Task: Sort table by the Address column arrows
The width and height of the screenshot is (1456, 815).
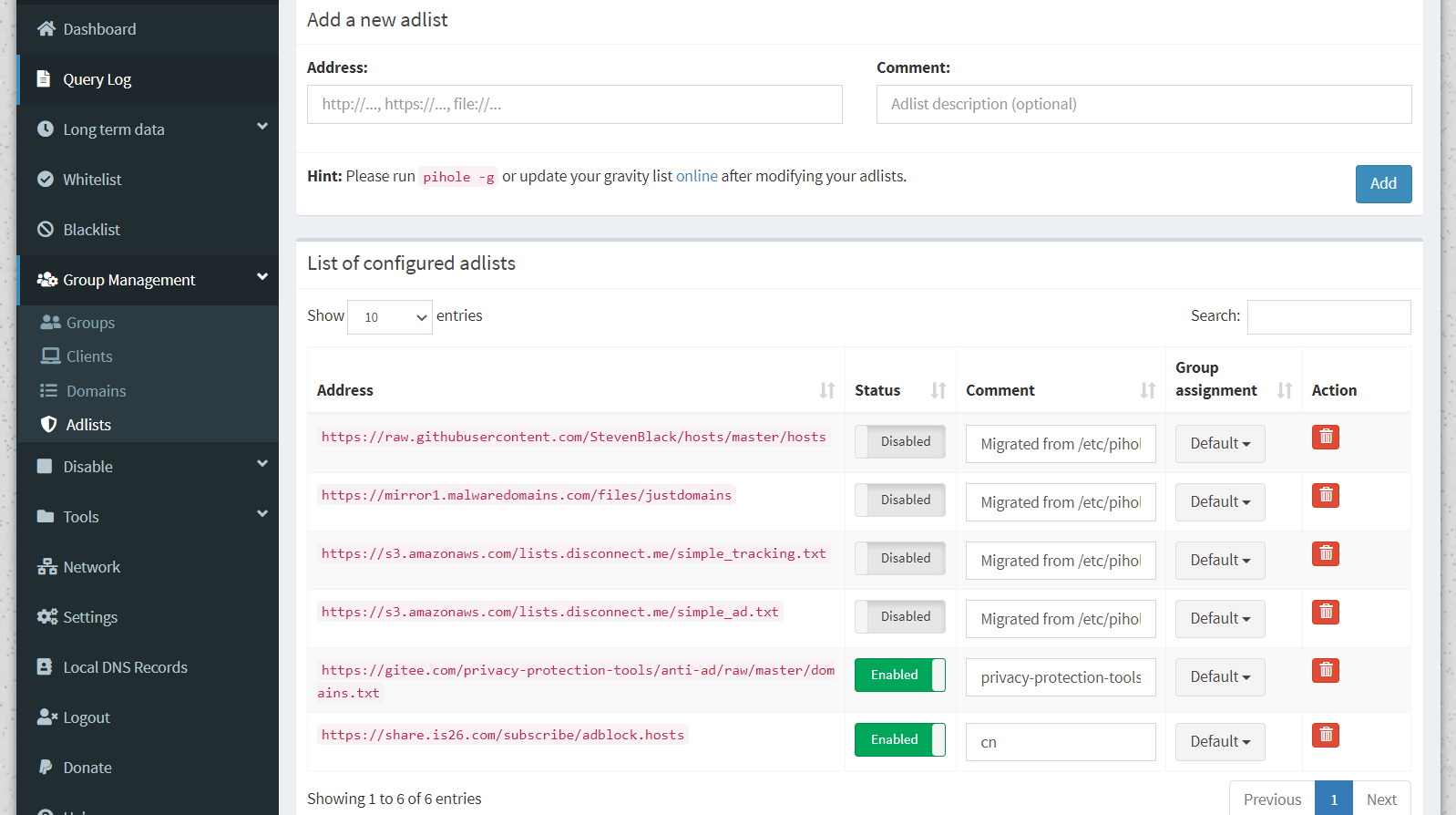Action: point(826,390)
